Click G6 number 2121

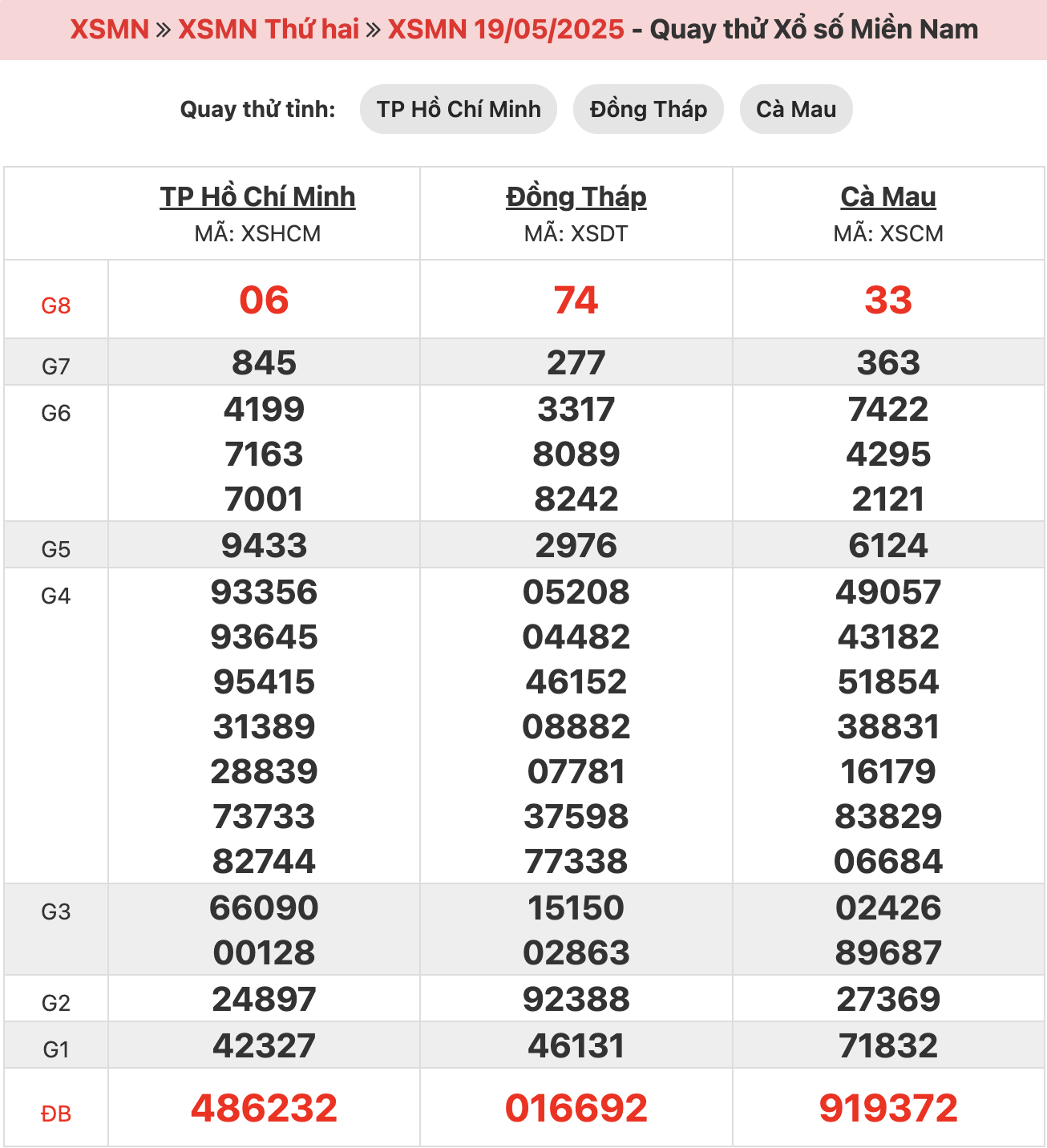tap(888, 499)
